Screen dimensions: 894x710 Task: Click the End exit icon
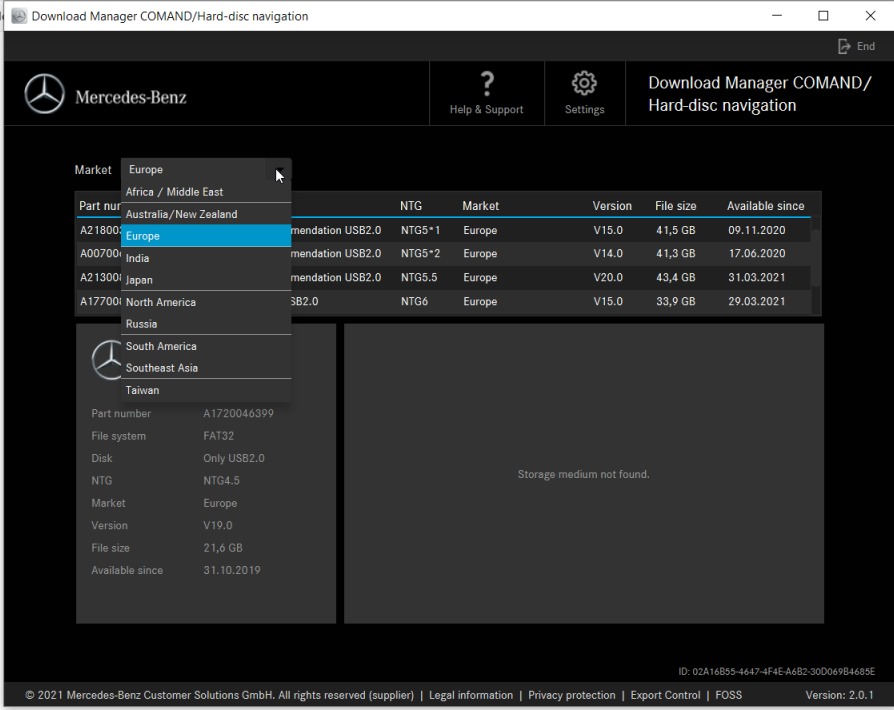[x=844, y=46]
